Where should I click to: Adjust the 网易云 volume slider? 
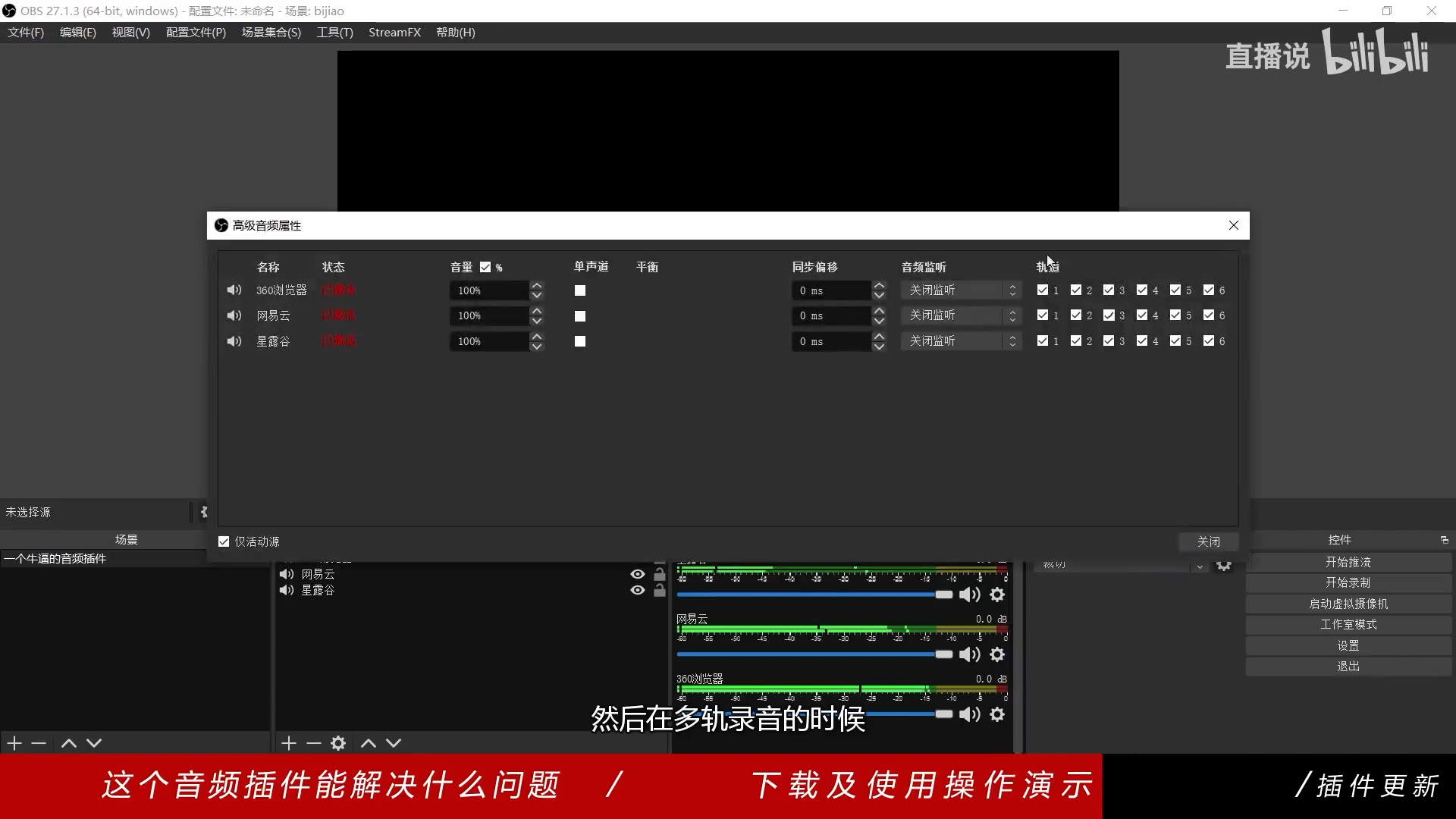point(943,654)
